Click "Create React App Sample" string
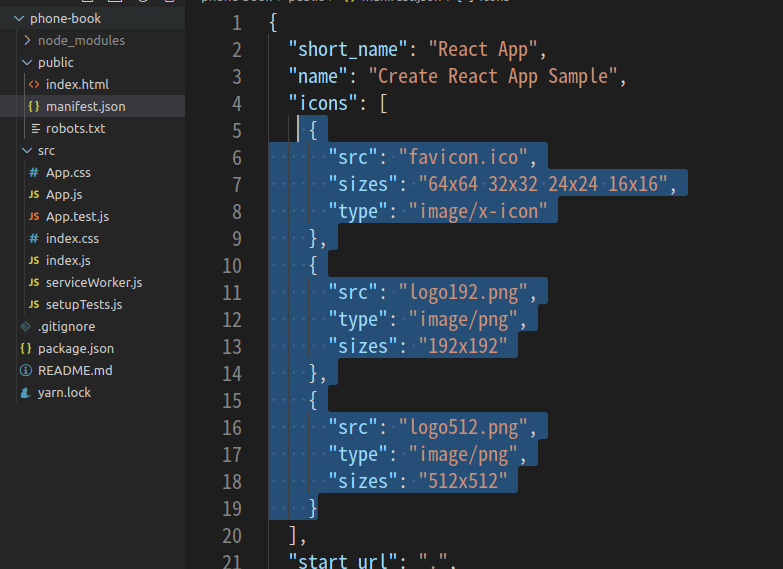This screenshot has height=569, width=783. (x=493, y=77)
